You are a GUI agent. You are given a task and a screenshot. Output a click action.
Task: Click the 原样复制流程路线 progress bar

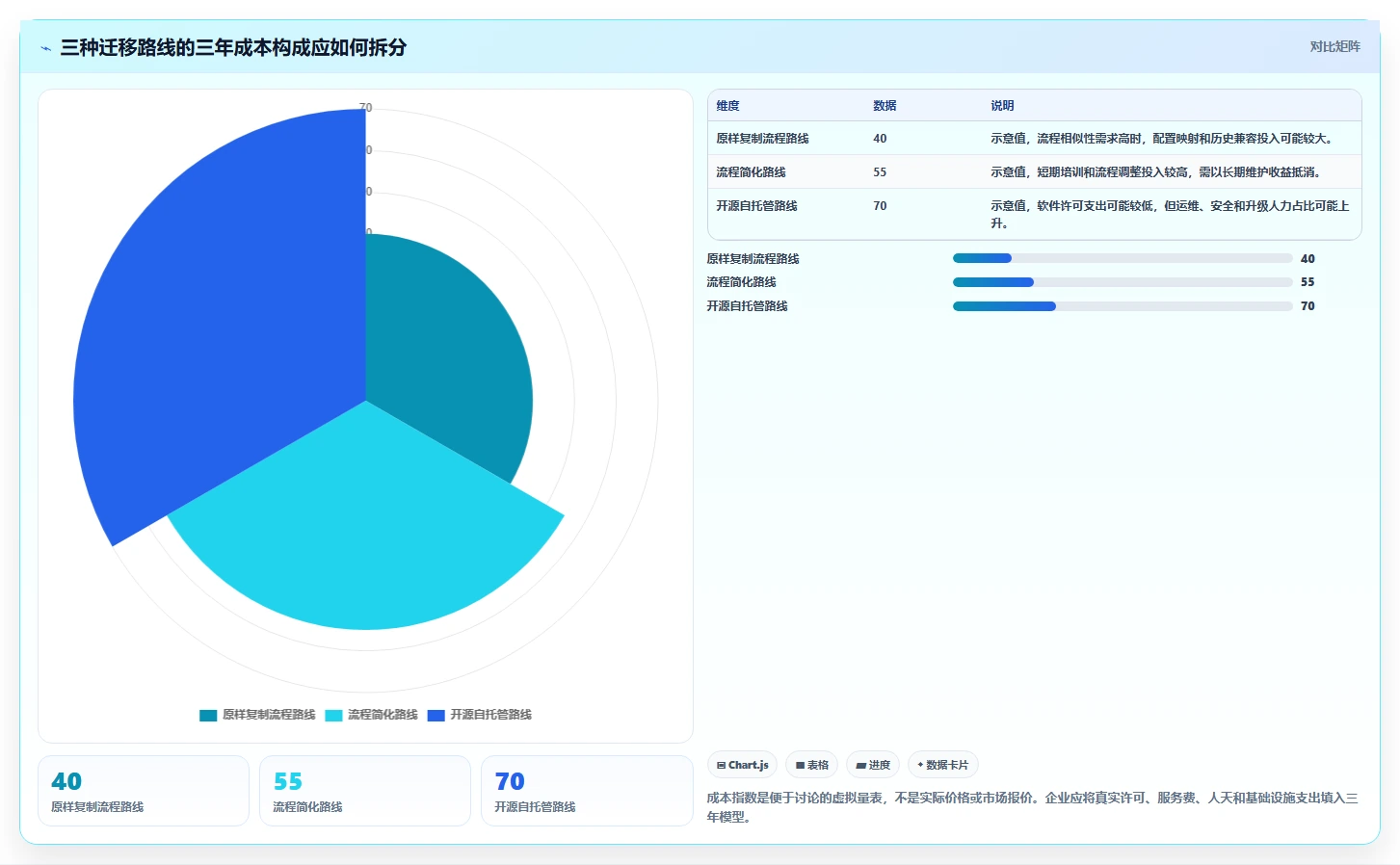pos(1123,258)
